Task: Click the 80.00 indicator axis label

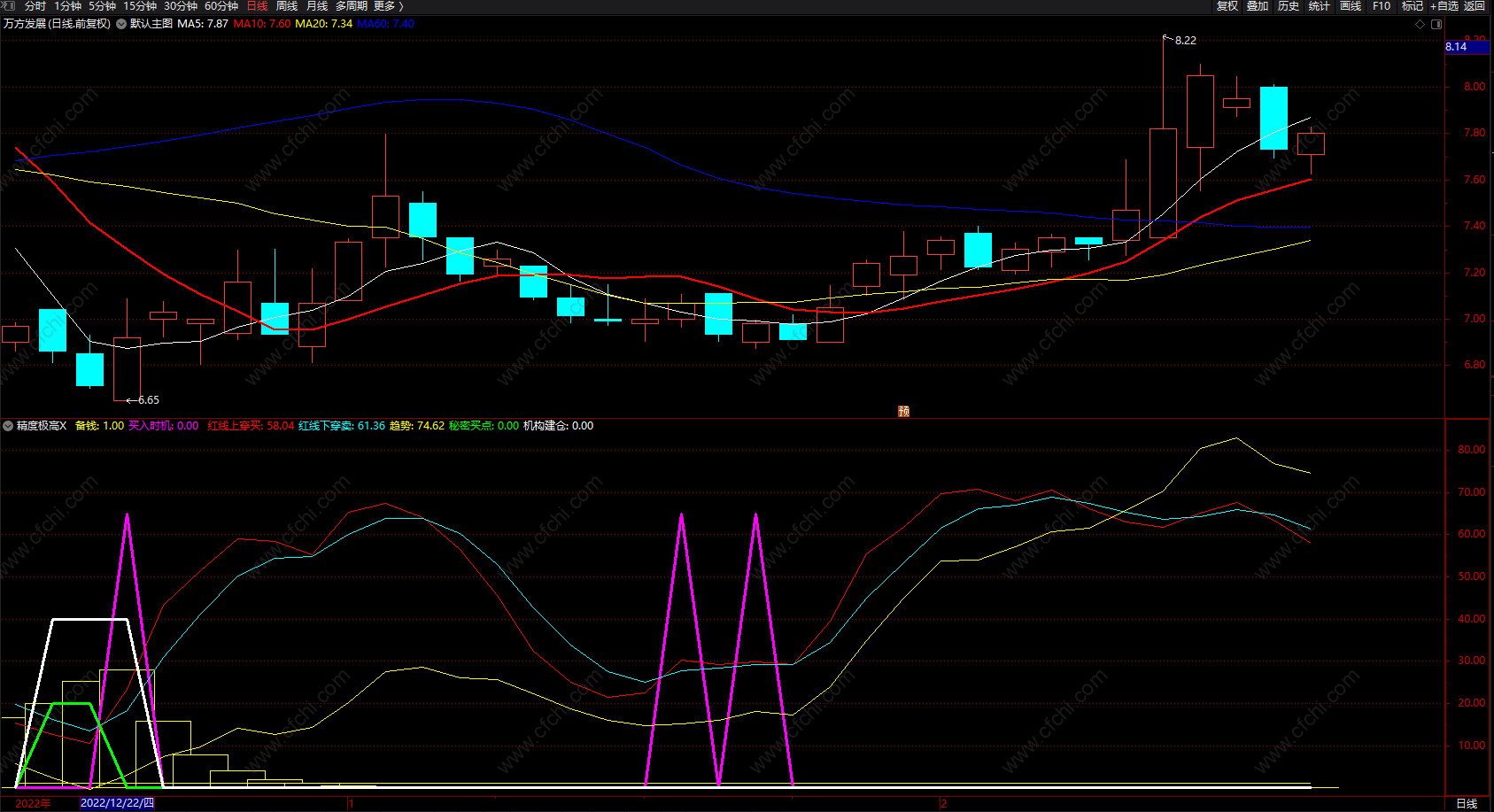Action: point(1472,450)
